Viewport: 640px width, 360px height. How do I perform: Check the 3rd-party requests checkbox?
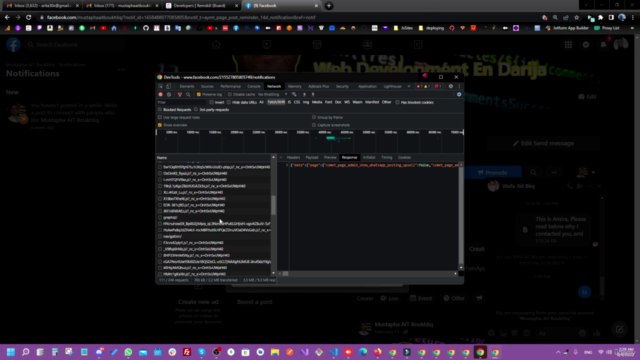click(196, 109)
